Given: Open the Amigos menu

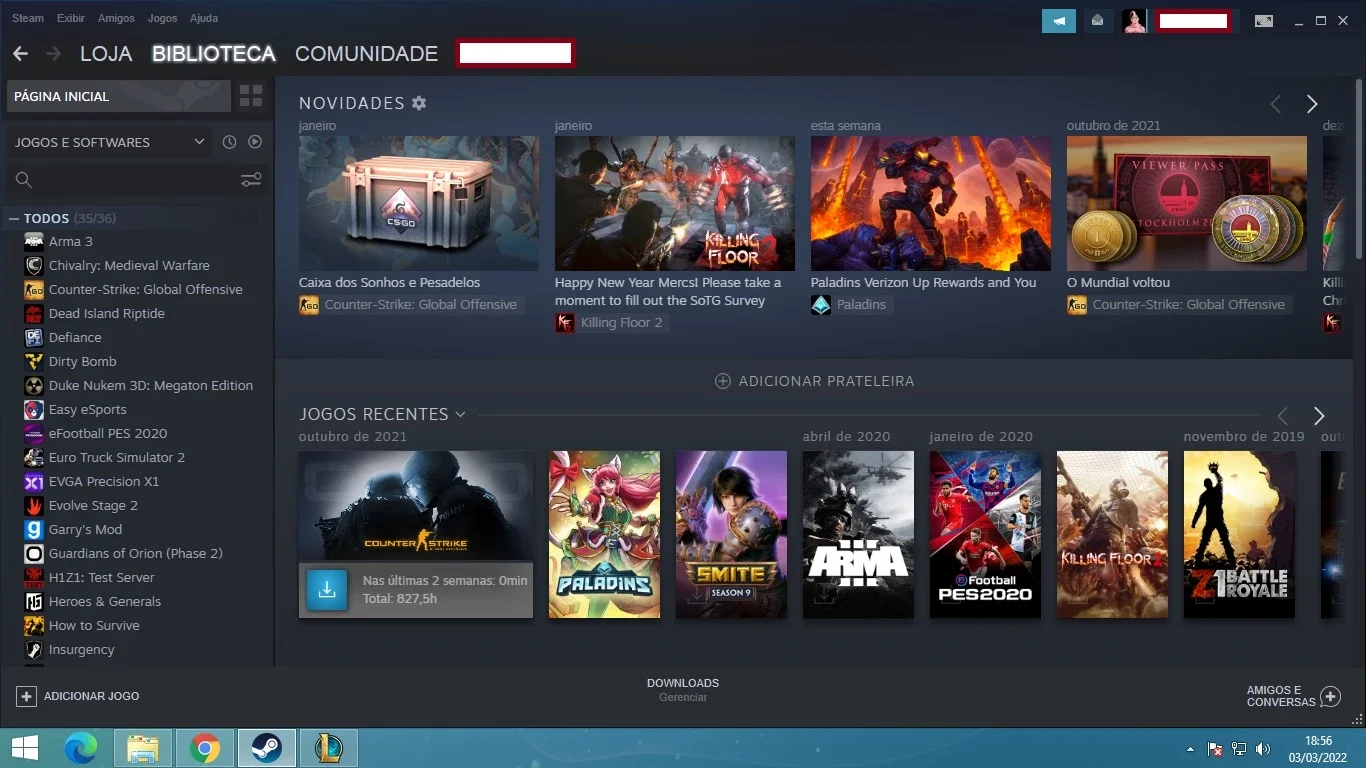Looking at the screenshot, I should coord(116,18).
